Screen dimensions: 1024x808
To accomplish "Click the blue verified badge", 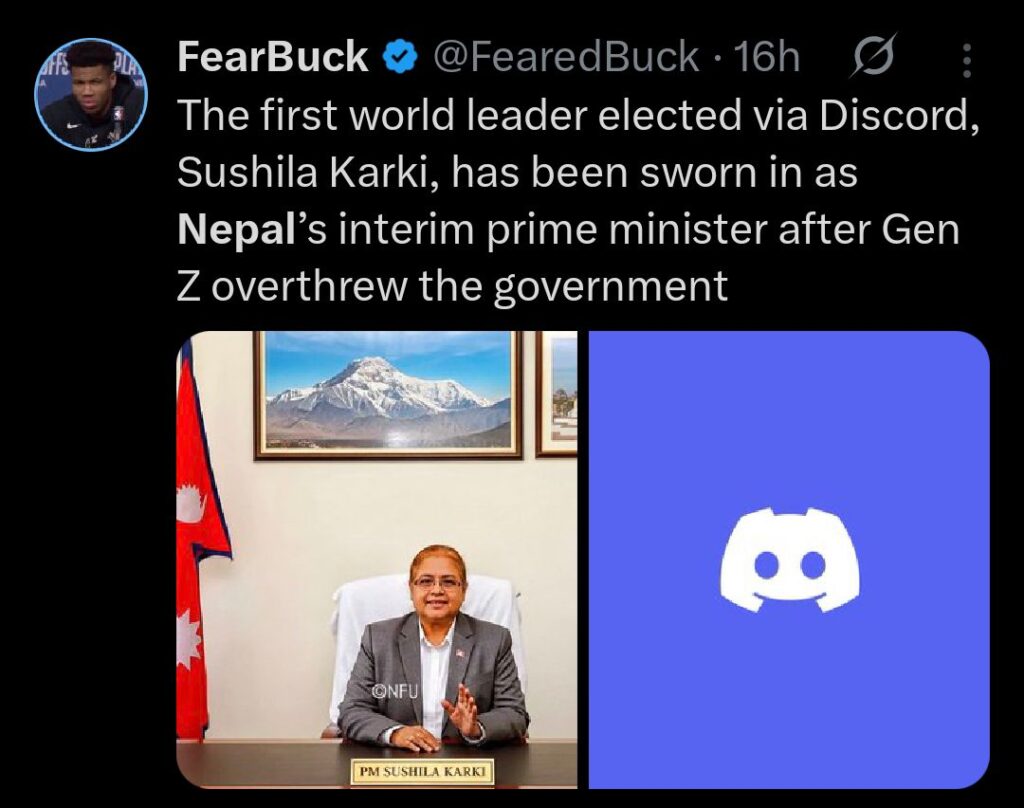I will point(402,58).
